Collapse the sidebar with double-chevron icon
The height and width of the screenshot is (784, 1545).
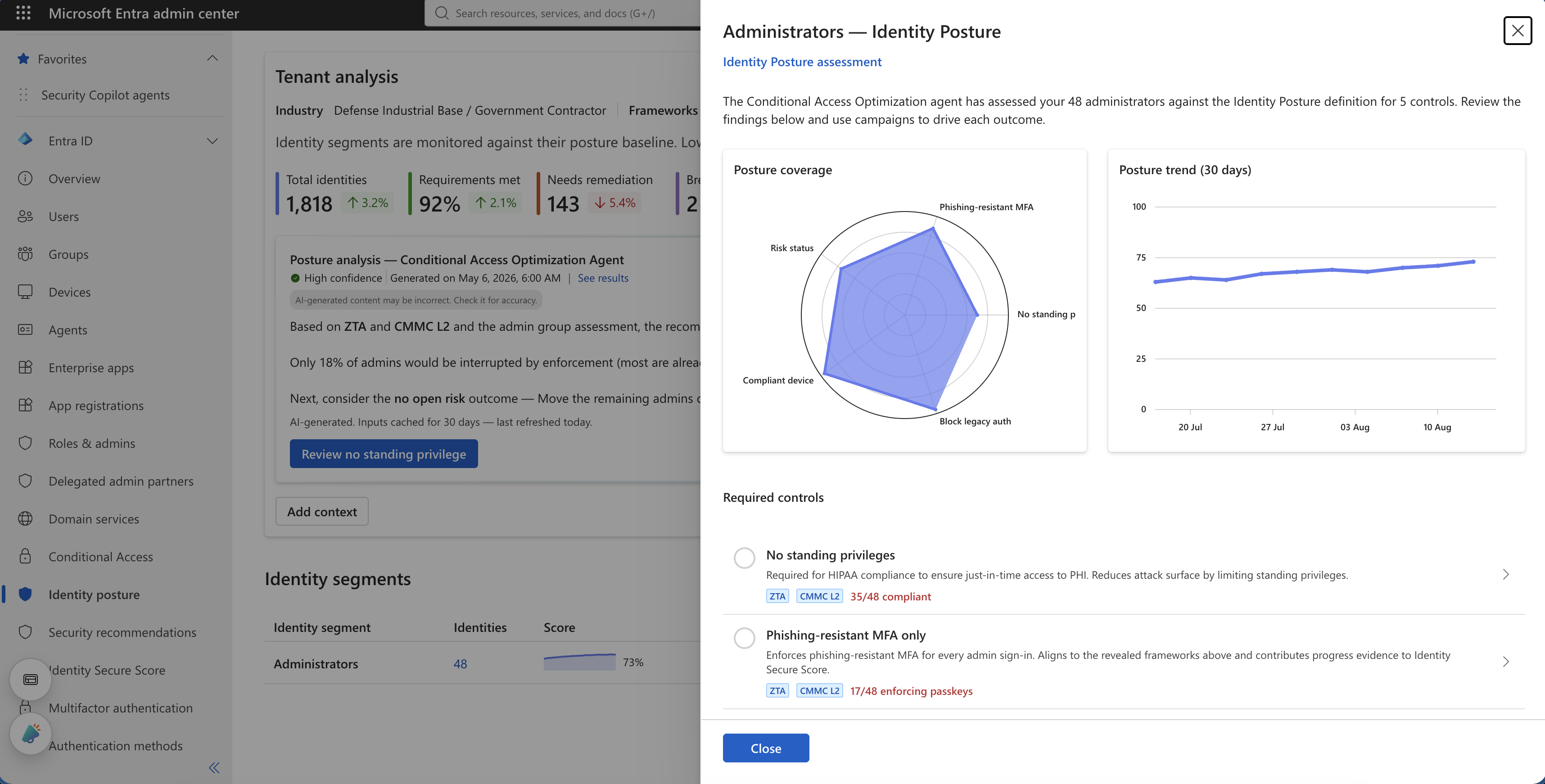214,767
